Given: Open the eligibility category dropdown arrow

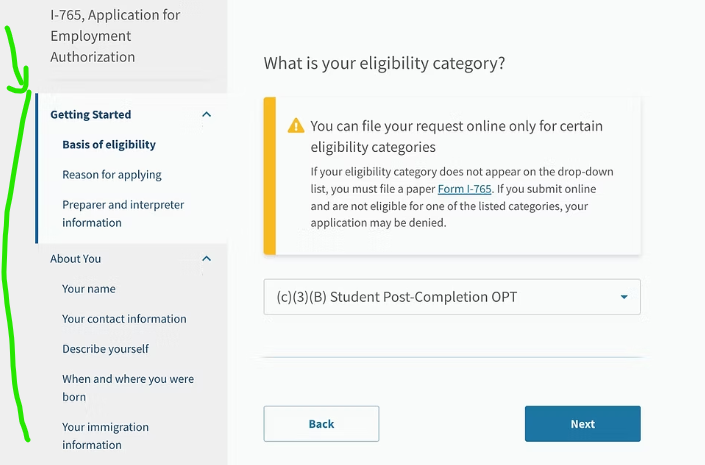Looking at the screenshot, I should 624,297.
